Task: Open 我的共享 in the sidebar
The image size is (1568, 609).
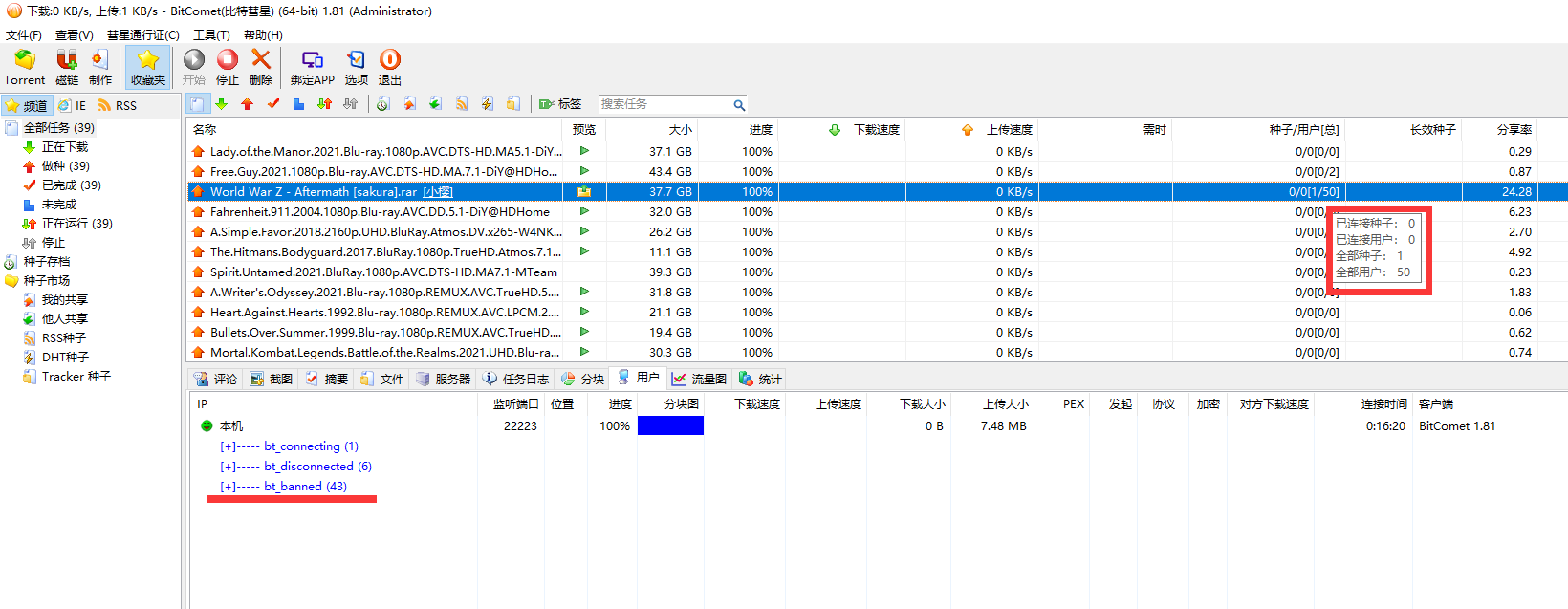Action: [64, 300]
